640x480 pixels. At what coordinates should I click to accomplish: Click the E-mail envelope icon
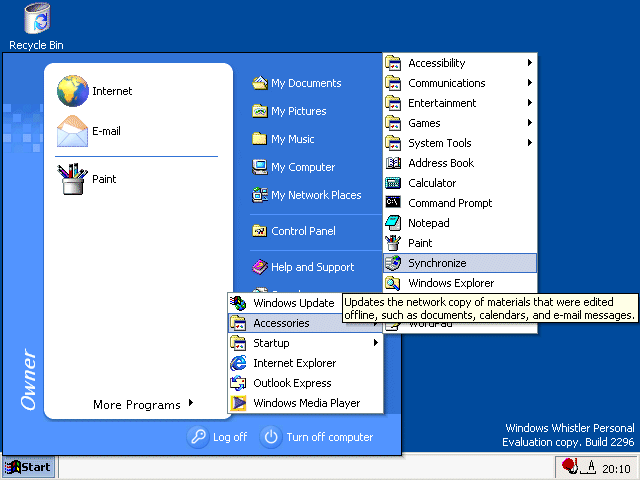tap(72, 131)
